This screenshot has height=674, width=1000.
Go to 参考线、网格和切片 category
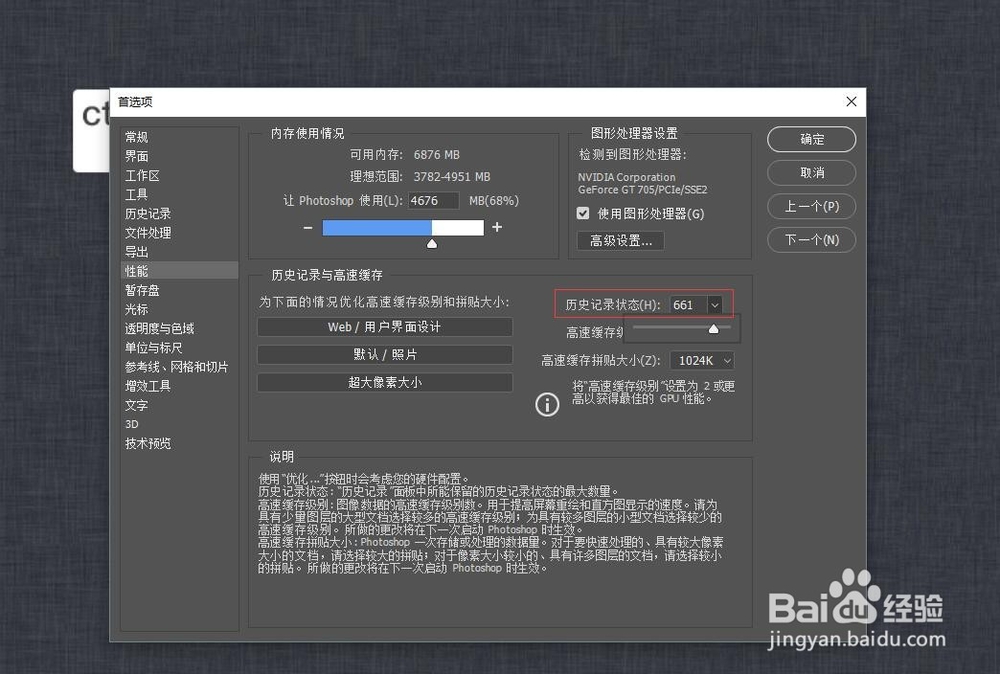pyautogui.click(x=177, y=367)
